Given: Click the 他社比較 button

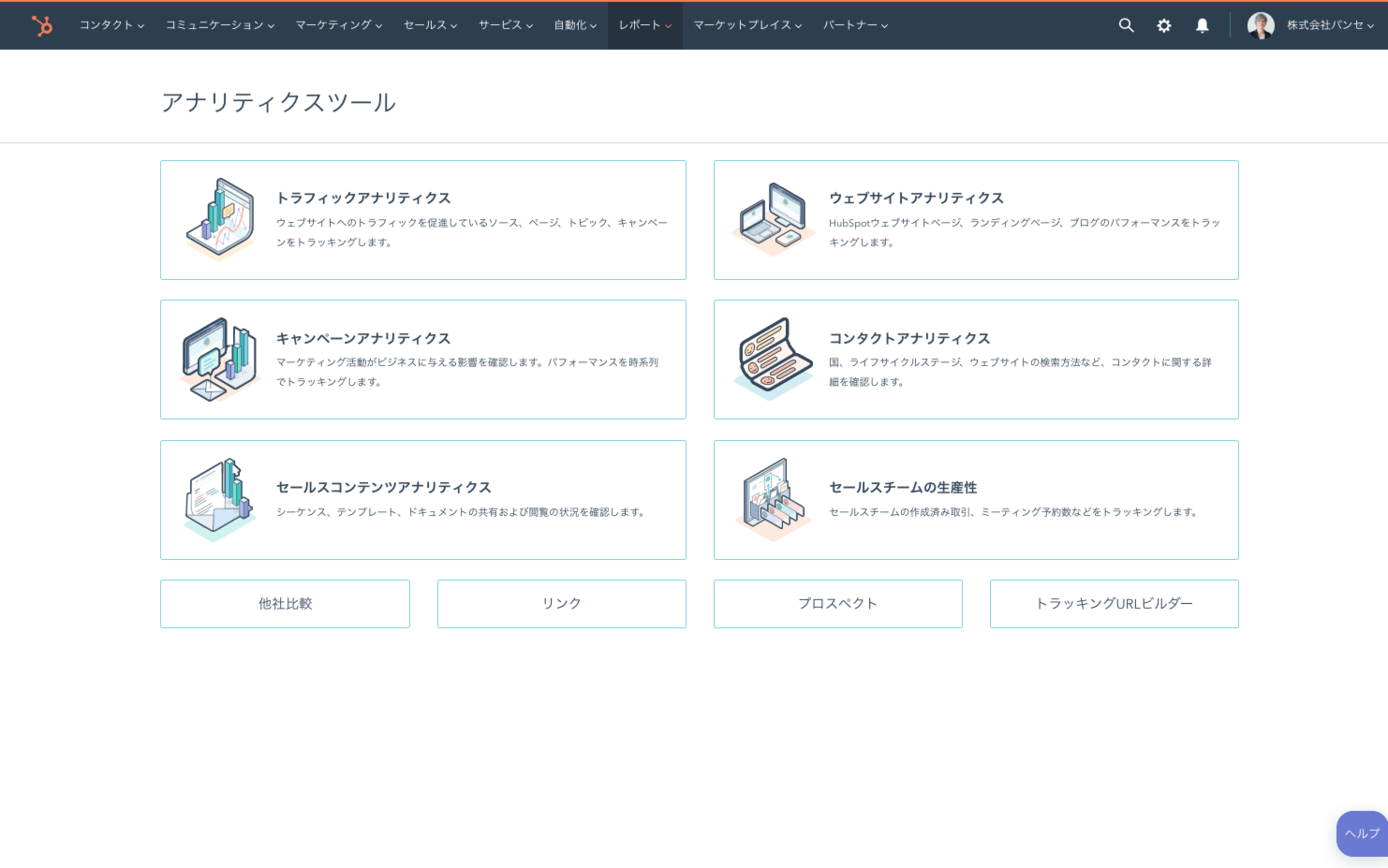Looking at the screenshot, I should coord(285,604).
